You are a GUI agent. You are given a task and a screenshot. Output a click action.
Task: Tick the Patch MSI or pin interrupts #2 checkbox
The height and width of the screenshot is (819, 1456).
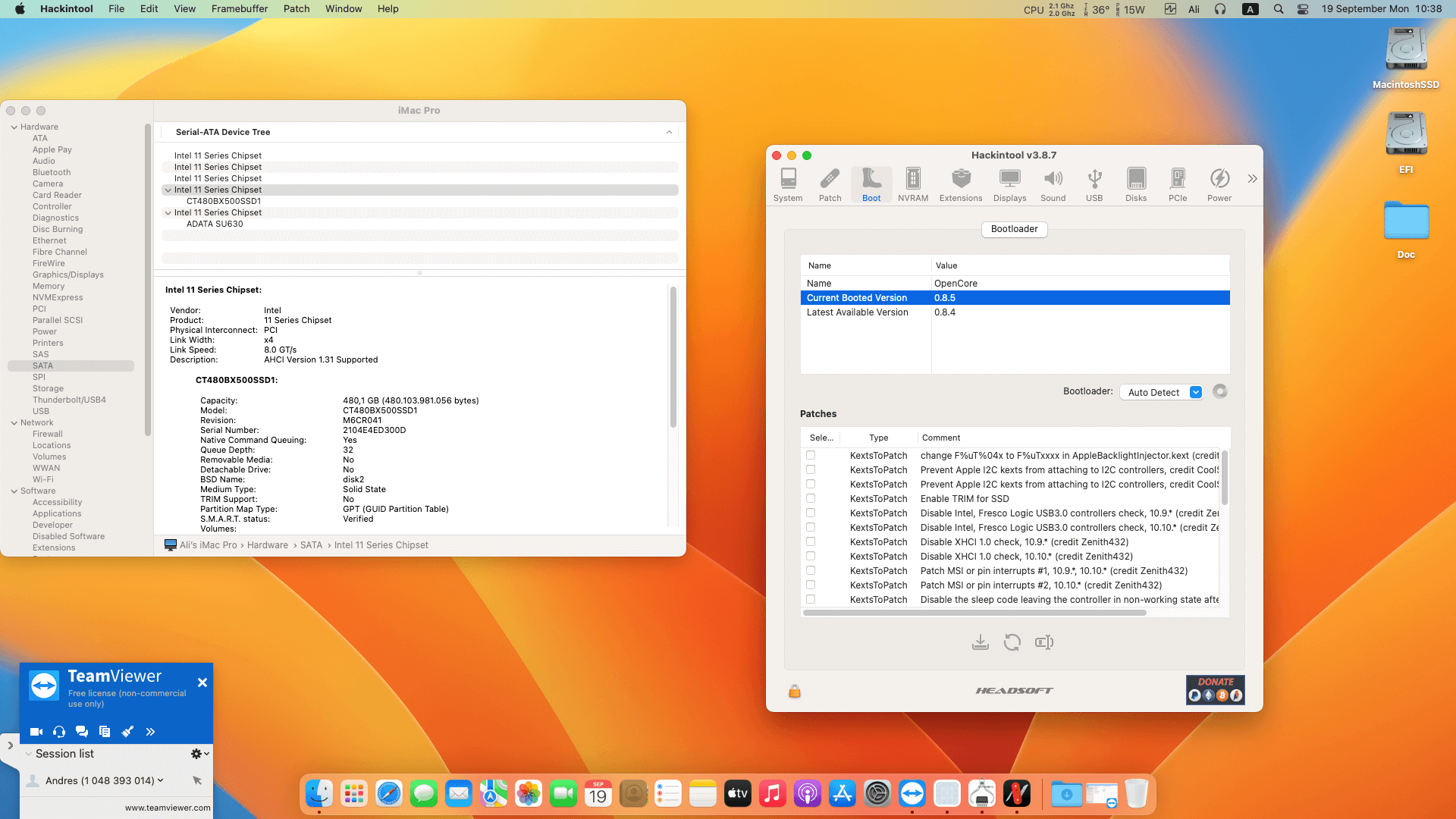point(811,585)
